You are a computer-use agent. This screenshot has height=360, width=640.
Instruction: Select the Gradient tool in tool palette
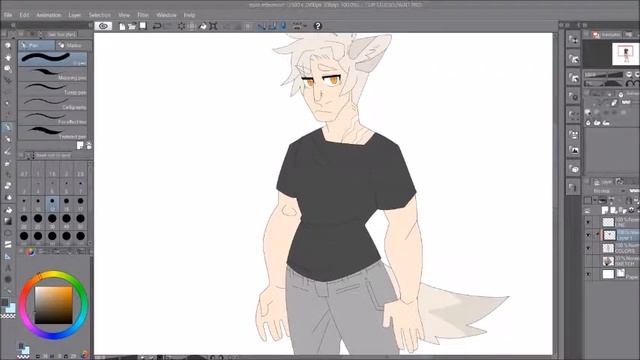[8, 221]
